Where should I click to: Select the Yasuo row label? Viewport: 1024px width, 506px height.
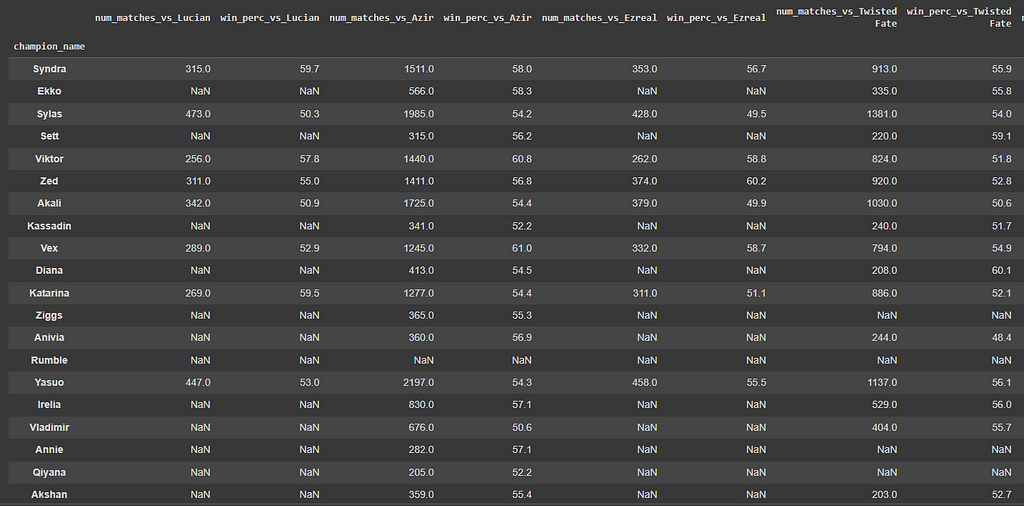pos(49,383)
